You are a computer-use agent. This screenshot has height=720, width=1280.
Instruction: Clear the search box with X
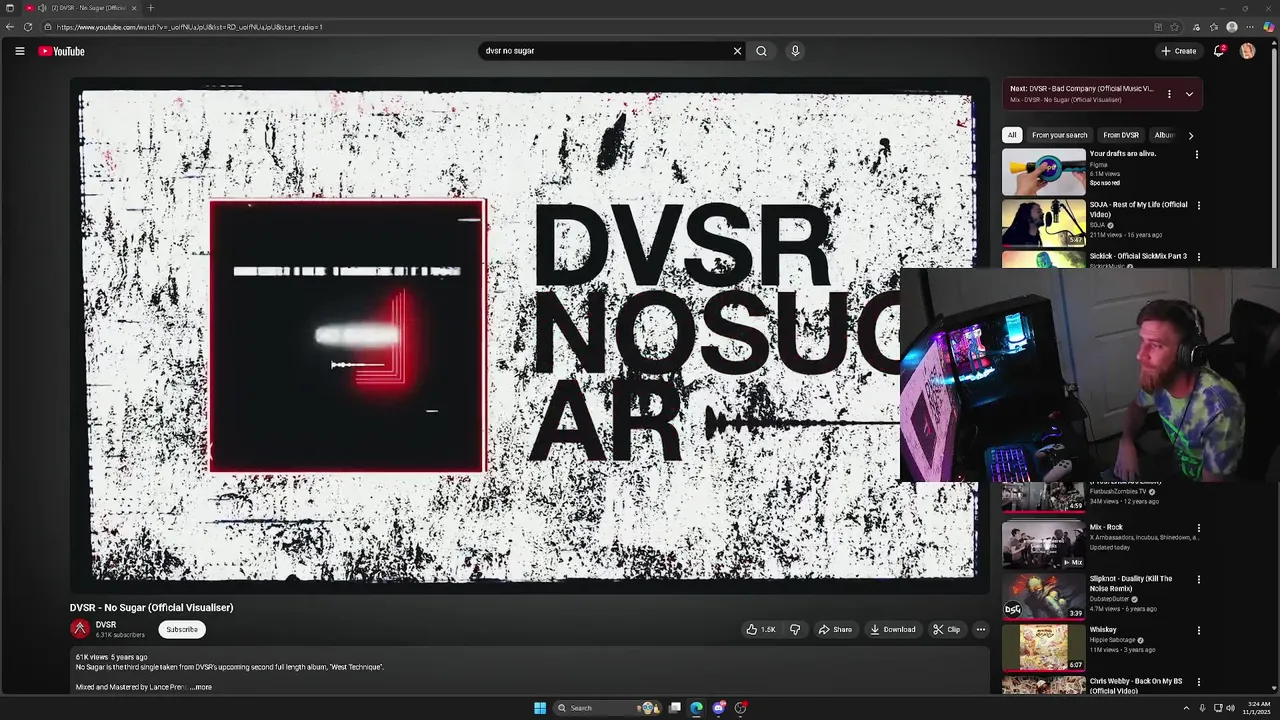[x=737, y=51]
